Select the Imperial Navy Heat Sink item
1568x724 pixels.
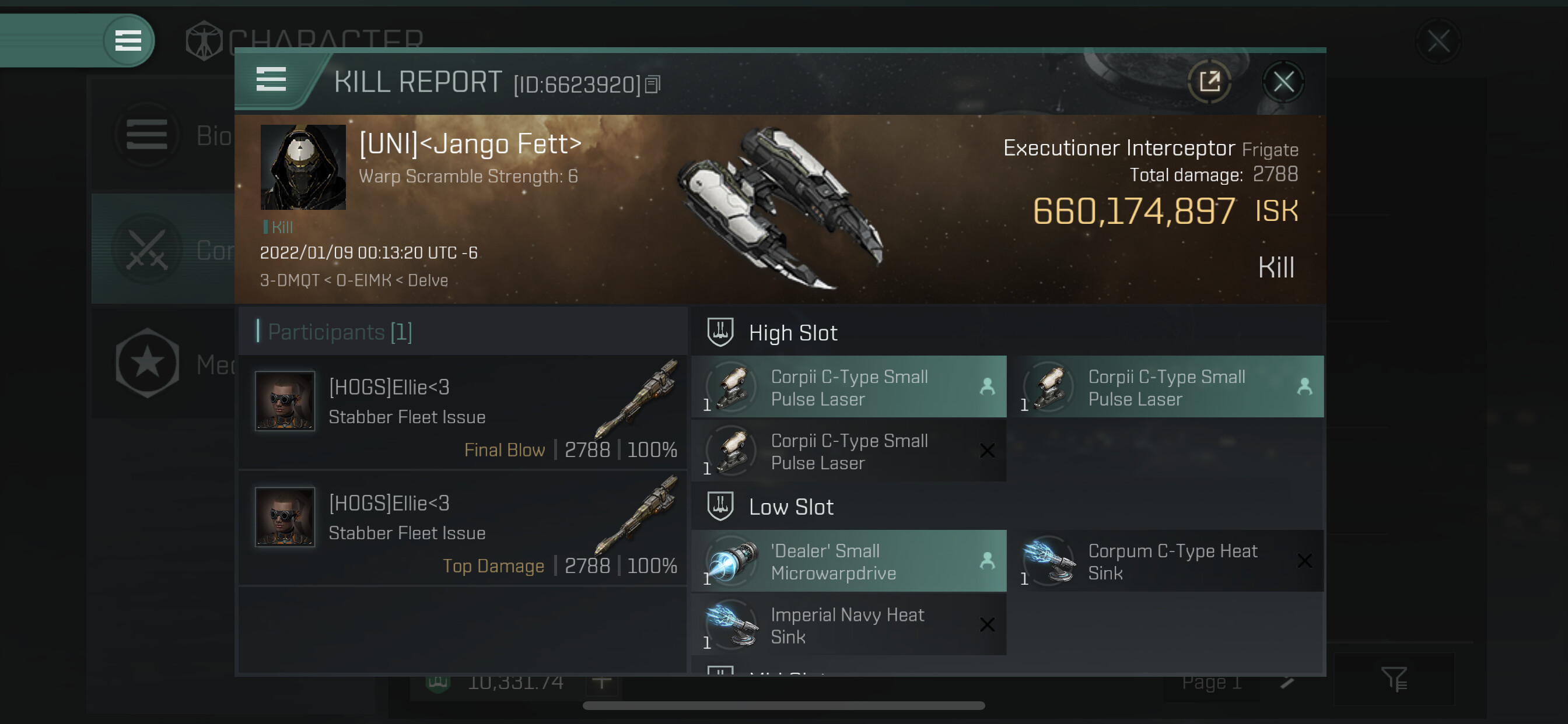click(849, 625)
